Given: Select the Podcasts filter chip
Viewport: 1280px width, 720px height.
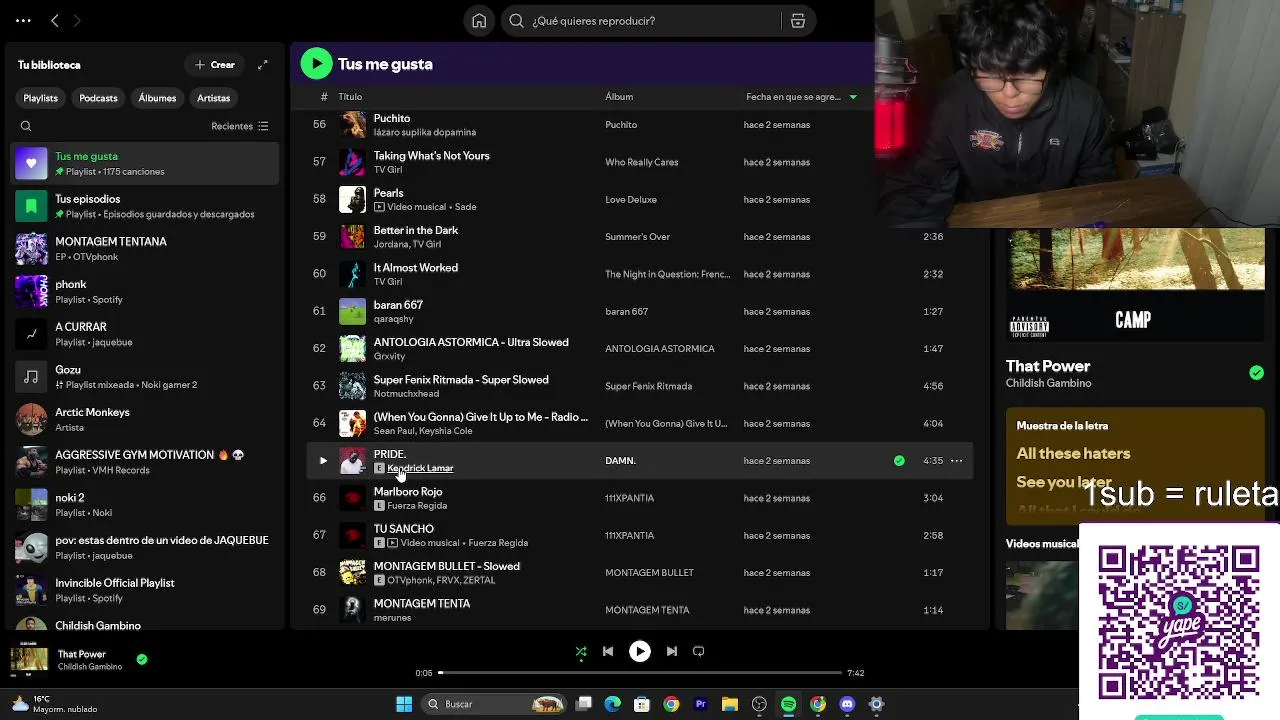Looking at the screenshot, I should 98,98.
